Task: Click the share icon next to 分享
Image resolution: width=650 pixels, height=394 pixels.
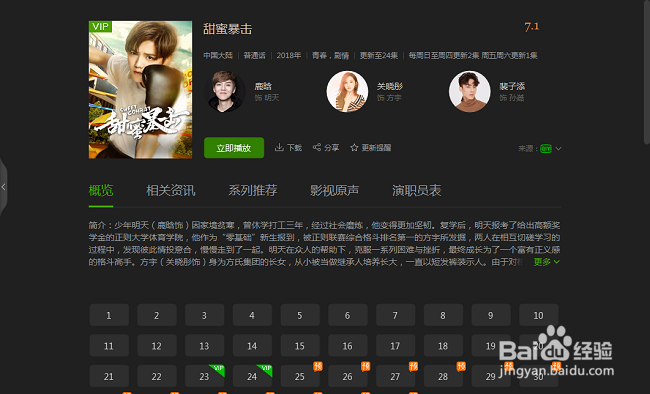Action: (317, 147)
